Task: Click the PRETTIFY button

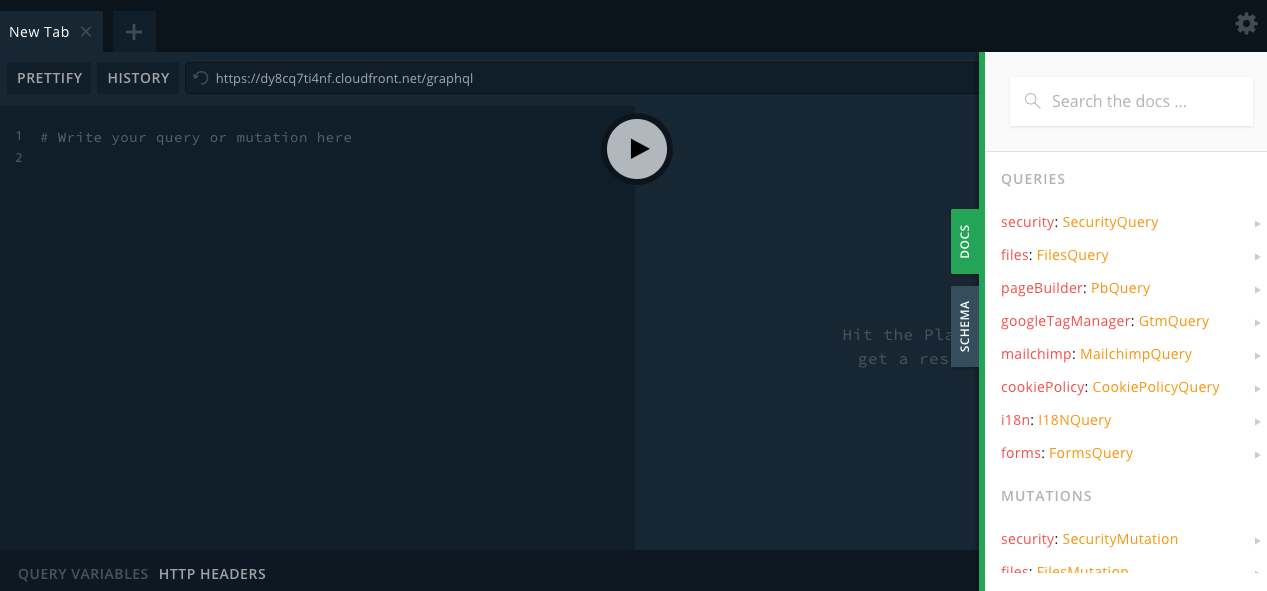Action: 48,77
